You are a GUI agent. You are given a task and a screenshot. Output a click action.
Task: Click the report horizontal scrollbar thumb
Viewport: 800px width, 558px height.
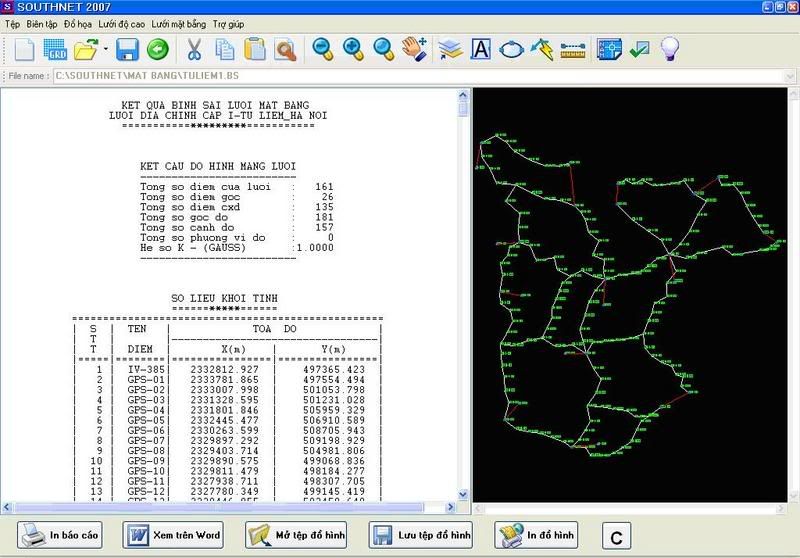(218, 507)
